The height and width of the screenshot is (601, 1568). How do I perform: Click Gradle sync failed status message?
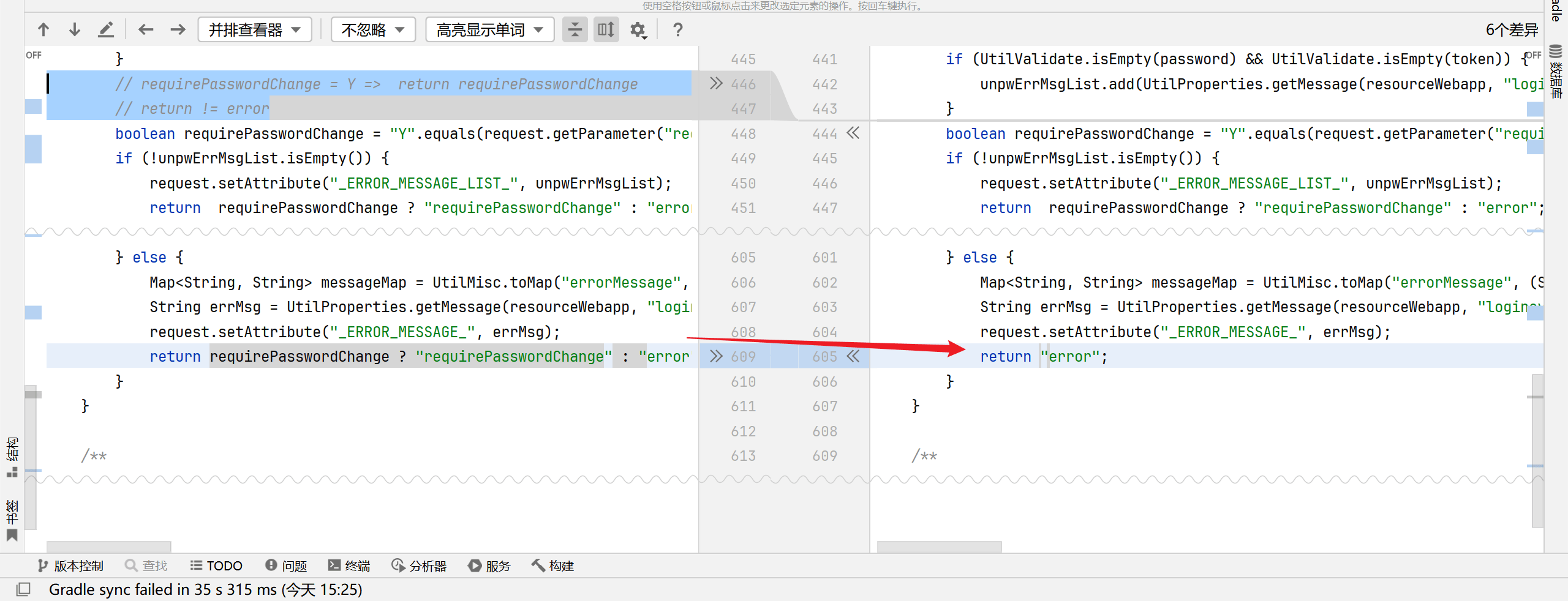tap(206, 589)
